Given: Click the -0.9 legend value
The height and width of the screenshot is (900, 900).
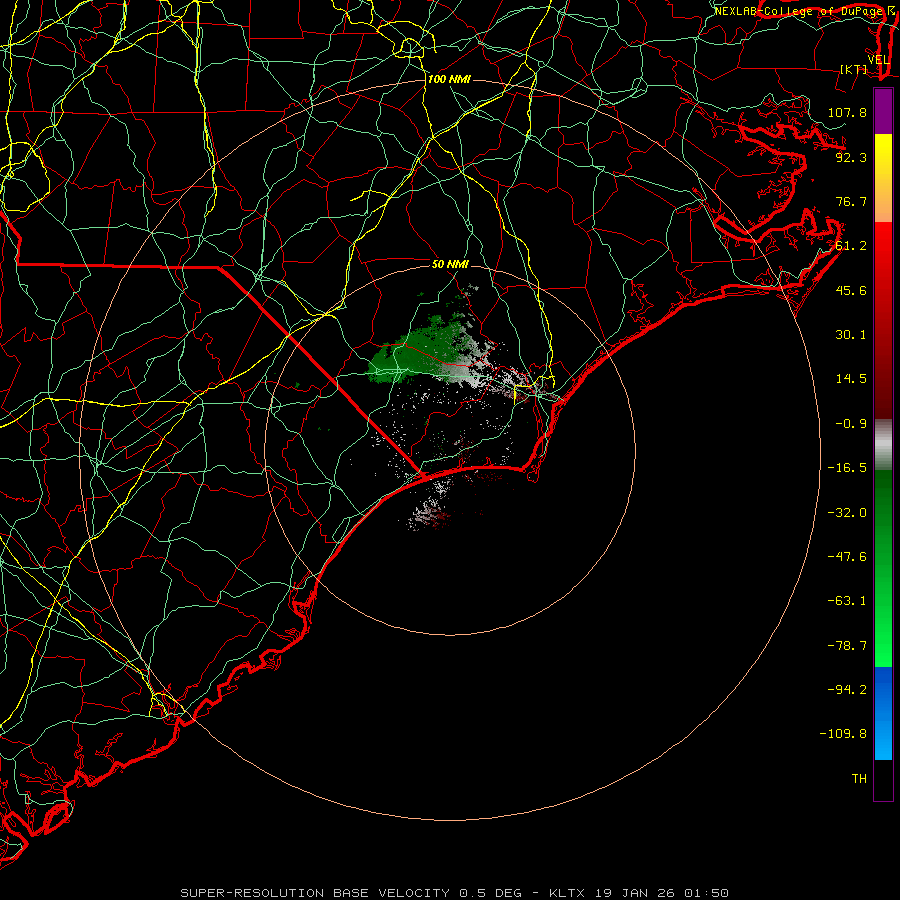Looking at the screenshot, I should pyautogui.click(x=851, y=424).
